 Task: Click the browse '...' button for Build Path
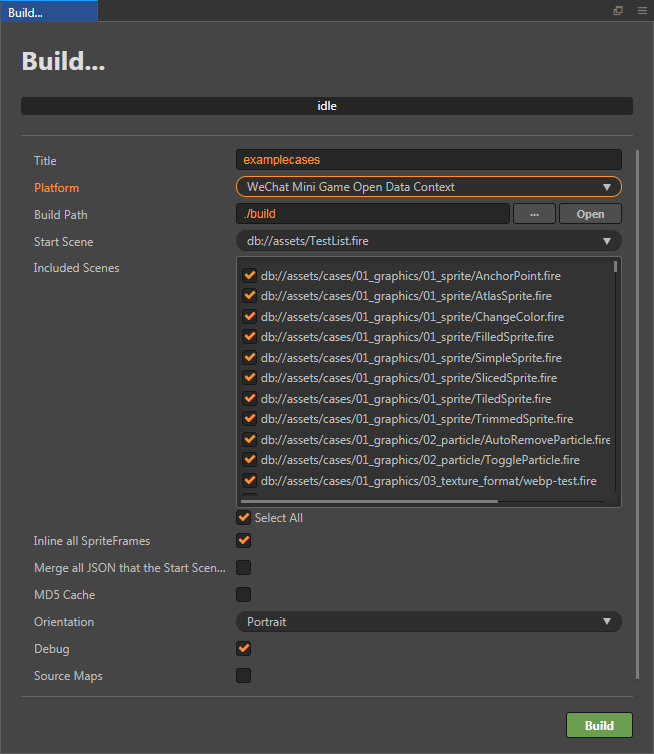(x=534, y=214)
